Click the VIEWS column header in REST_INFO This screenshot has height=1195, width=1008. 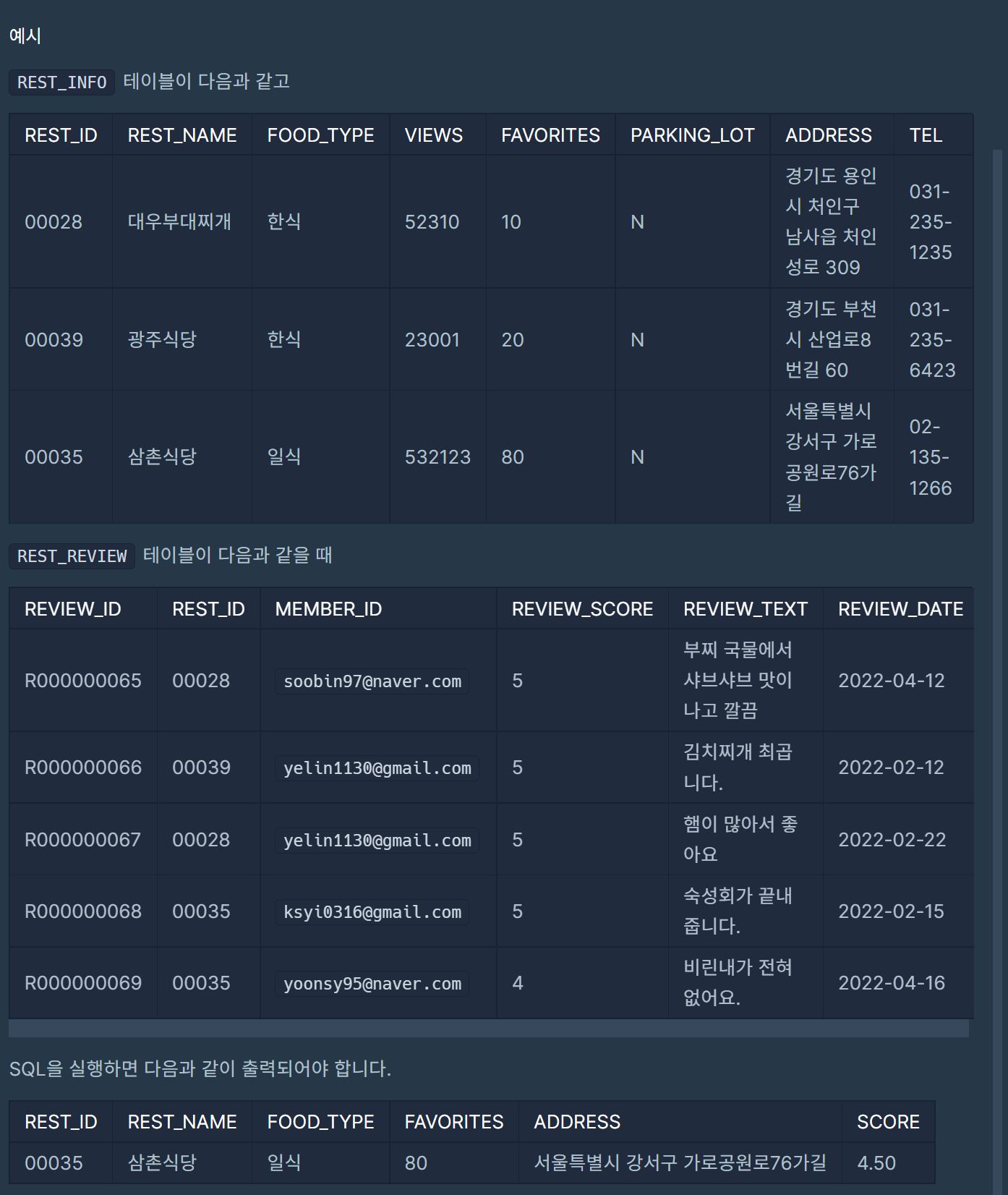coord(433,135)
